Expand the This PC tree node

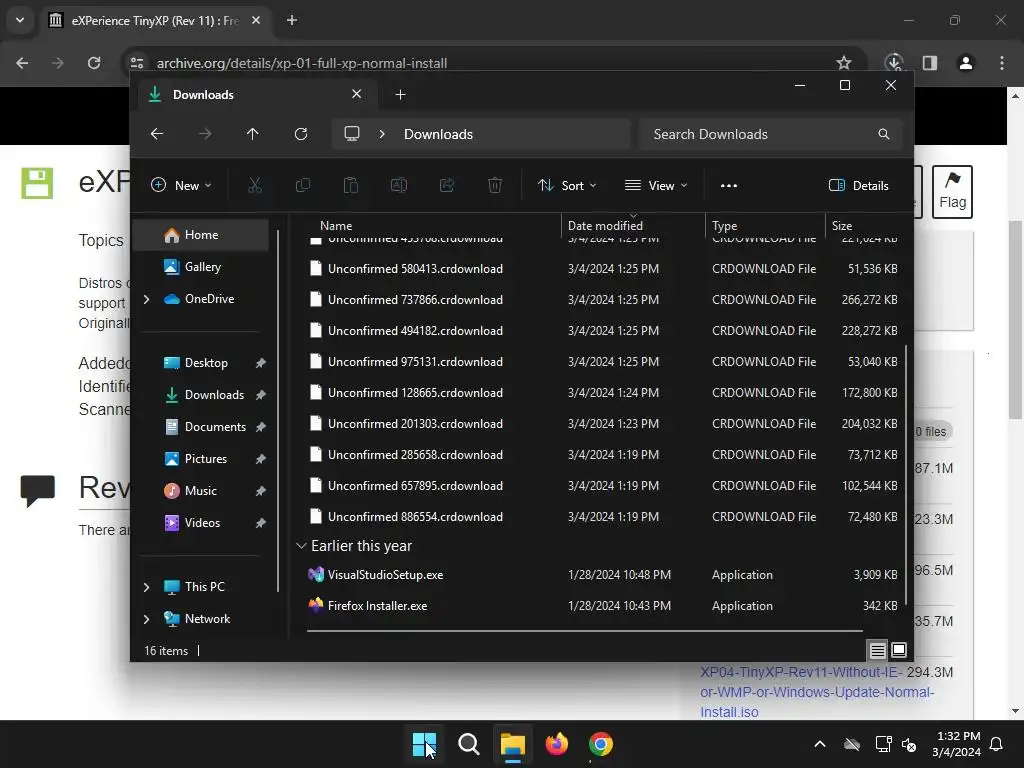pyautogui.click(x=146, y=587)
